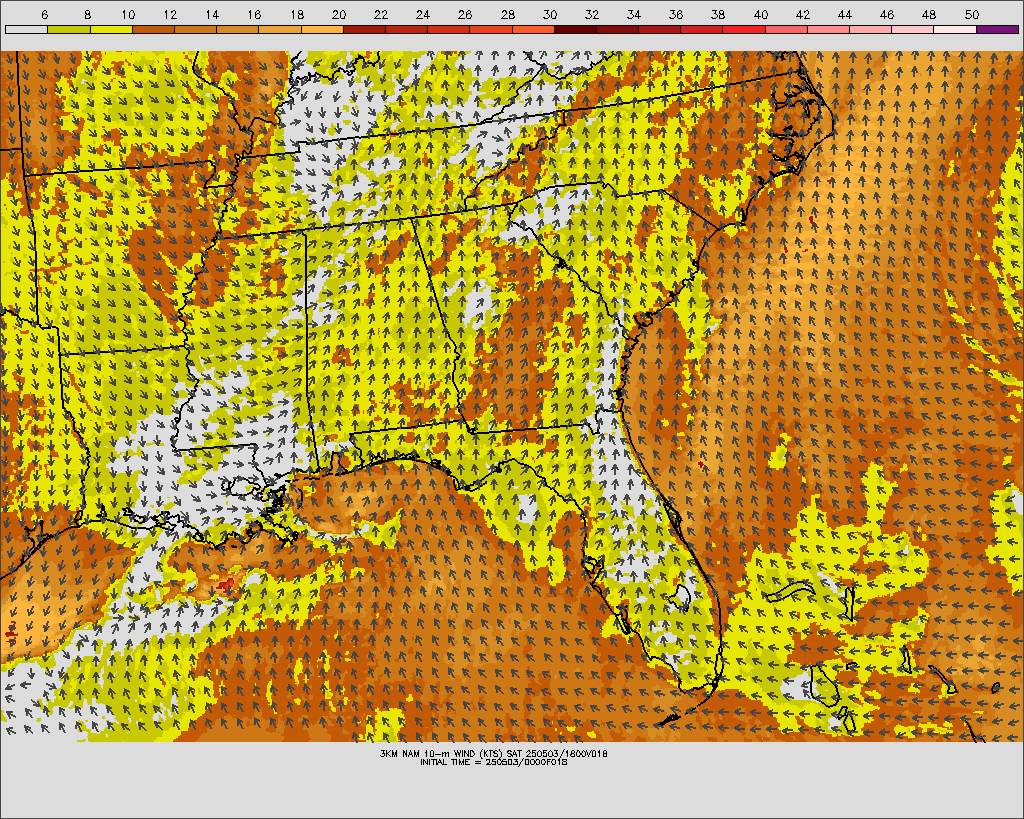Screen dimensions: 1024x819
Task: Click the scale label "32"
Action: tap(592, 15)
